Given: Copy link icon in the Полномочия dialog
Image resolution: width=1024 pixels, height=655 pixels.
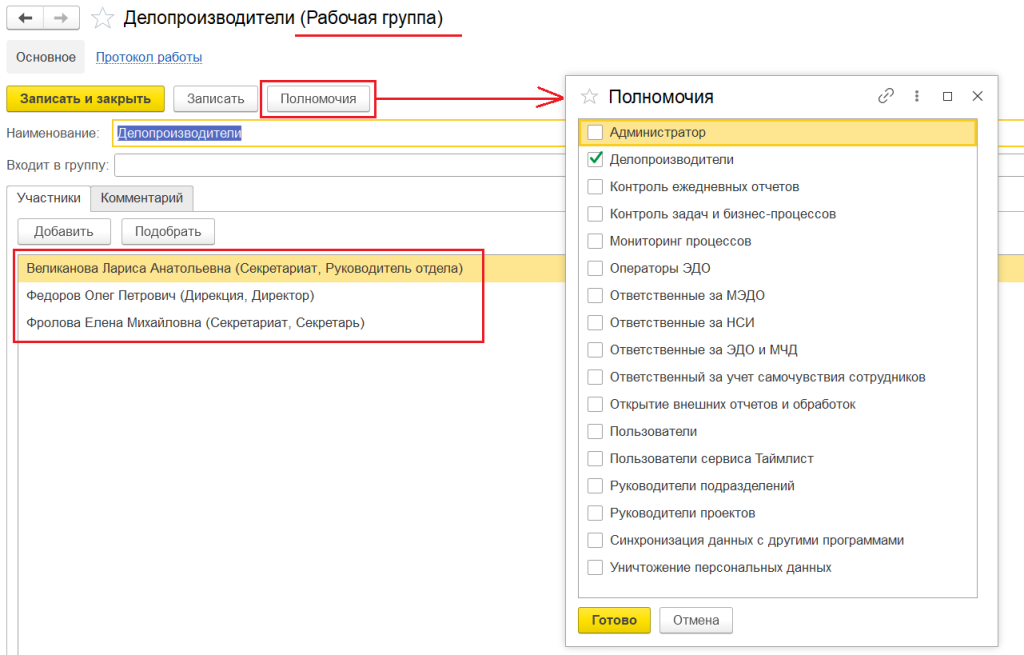Looking at the screenshot, I should [x=885, y=96].
